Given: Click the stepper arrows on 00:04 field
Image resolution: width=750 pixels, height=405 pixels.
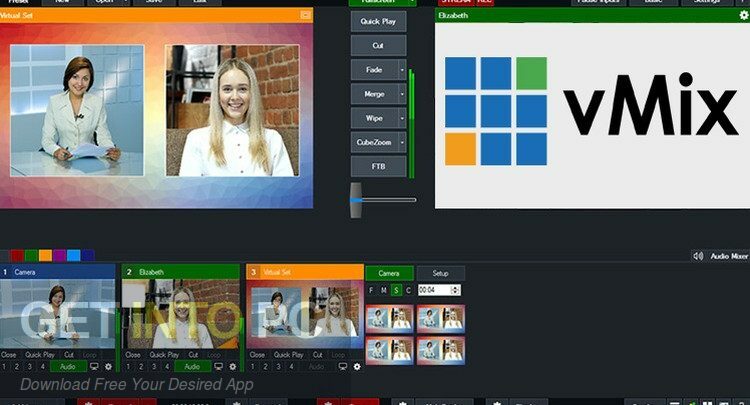Looking at the screenshot, I should [455, 290].
